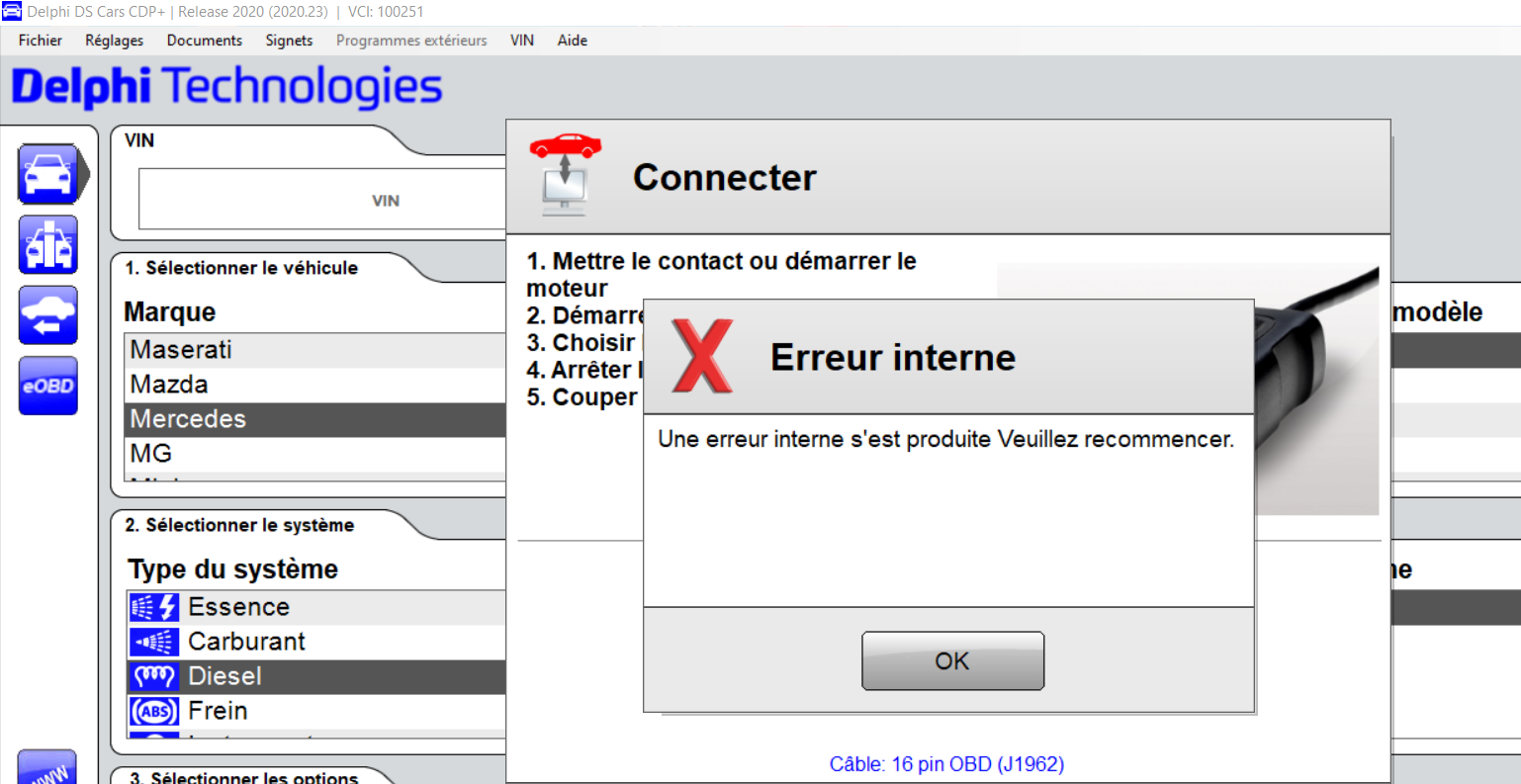Image resolution: width=1521 pixels, height=784 pixels.
Task: Open the eOBD sidebar button
Action: (x=47, y=386)
